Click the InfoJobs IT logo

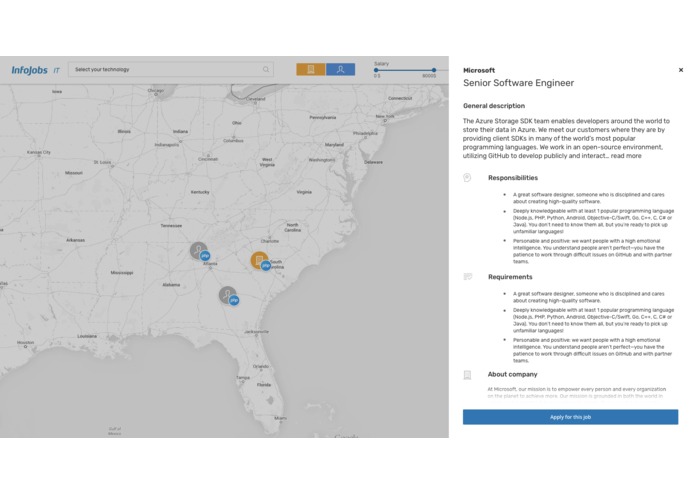coord(35,70)
